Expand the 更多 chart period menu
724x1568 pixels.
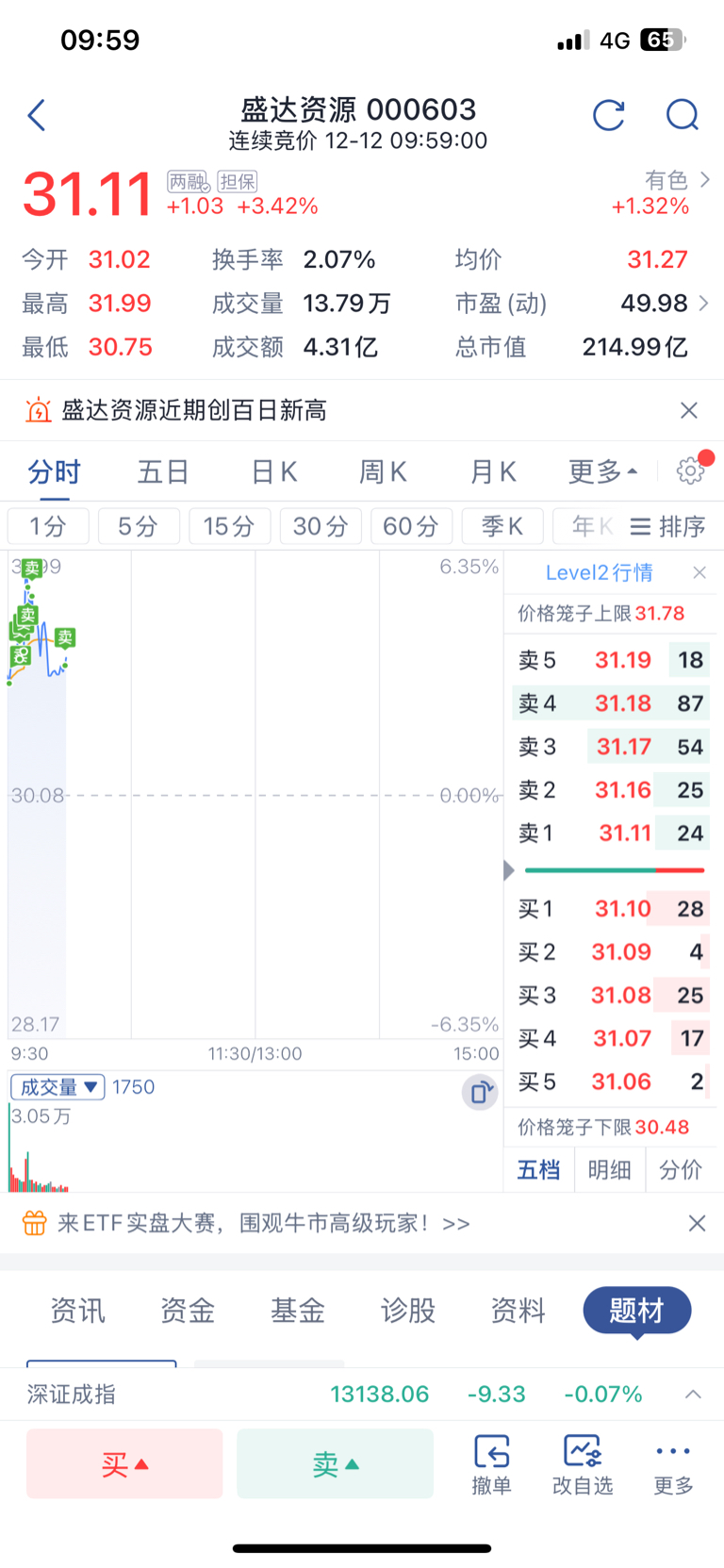point(603,471)
